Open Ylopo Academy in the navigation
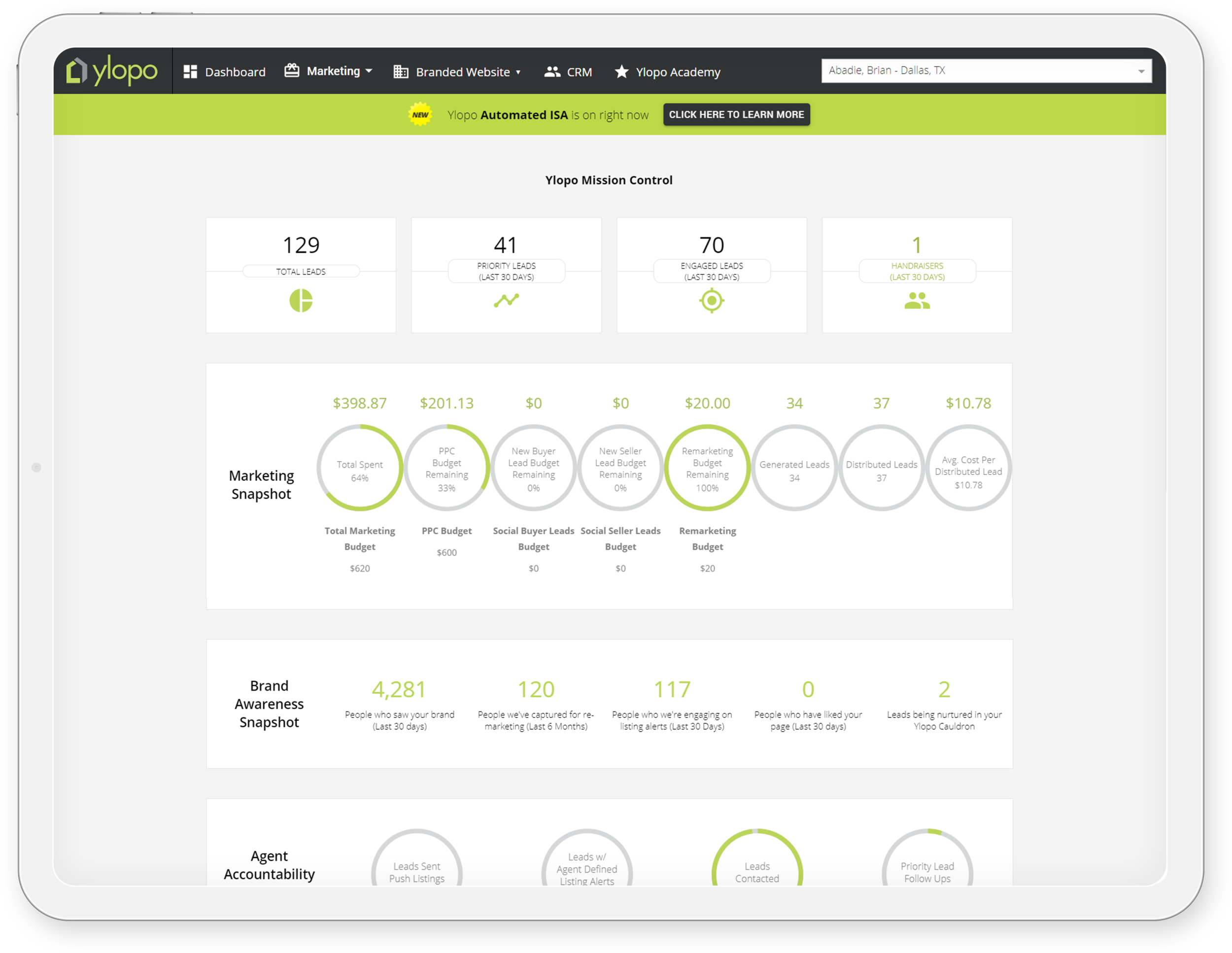1232x953 pixels. [x=667, y=71]
